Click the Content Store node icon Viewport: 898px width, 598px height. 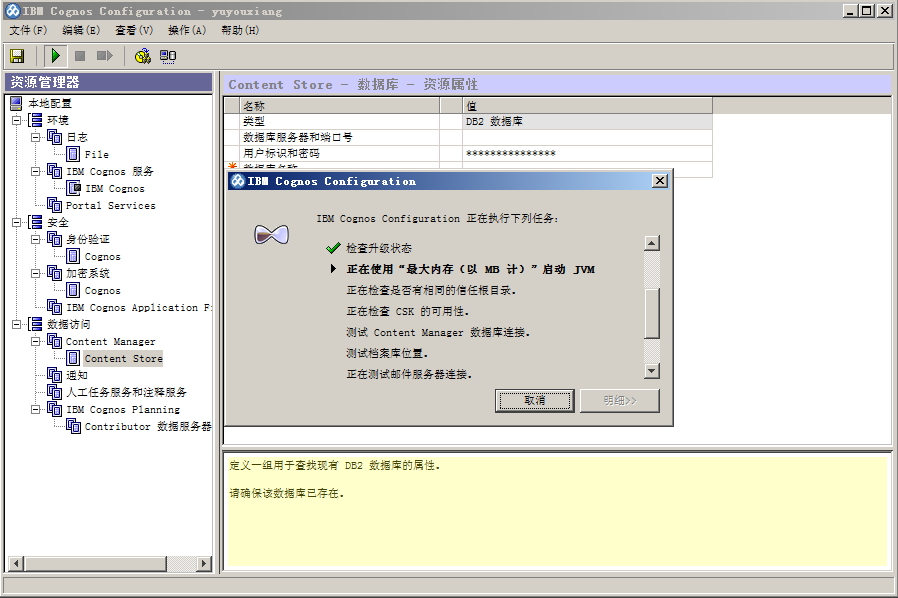point(73,358)
